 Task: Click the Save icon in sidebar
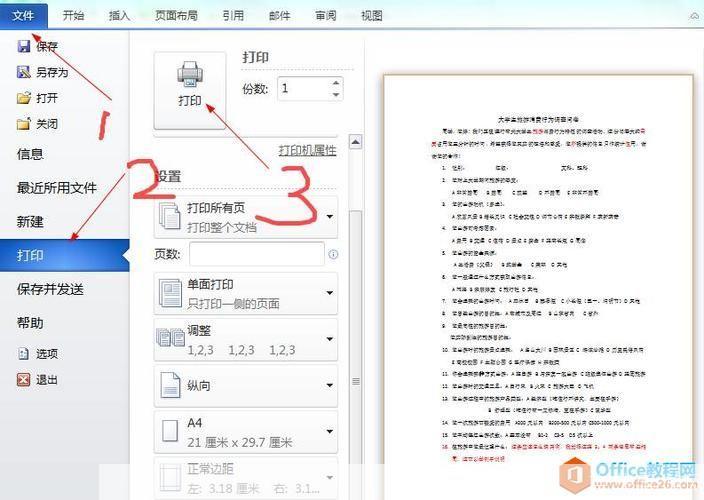(24, 46)
